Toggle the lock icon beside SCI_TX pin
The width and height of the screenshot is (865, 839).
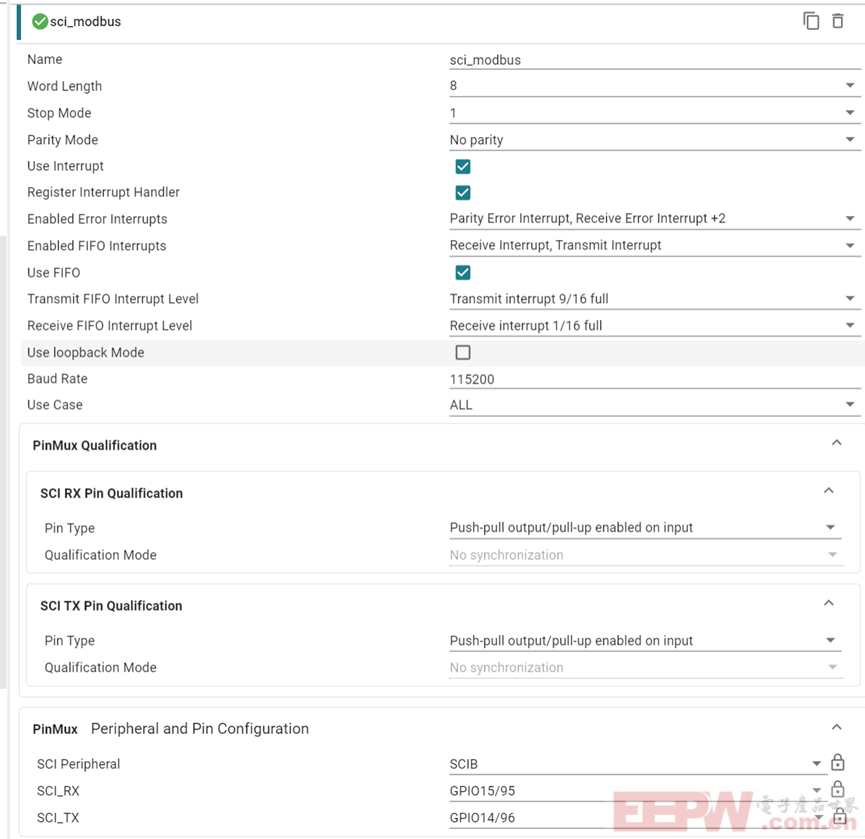pyautogui.click(x=839, y=815)
